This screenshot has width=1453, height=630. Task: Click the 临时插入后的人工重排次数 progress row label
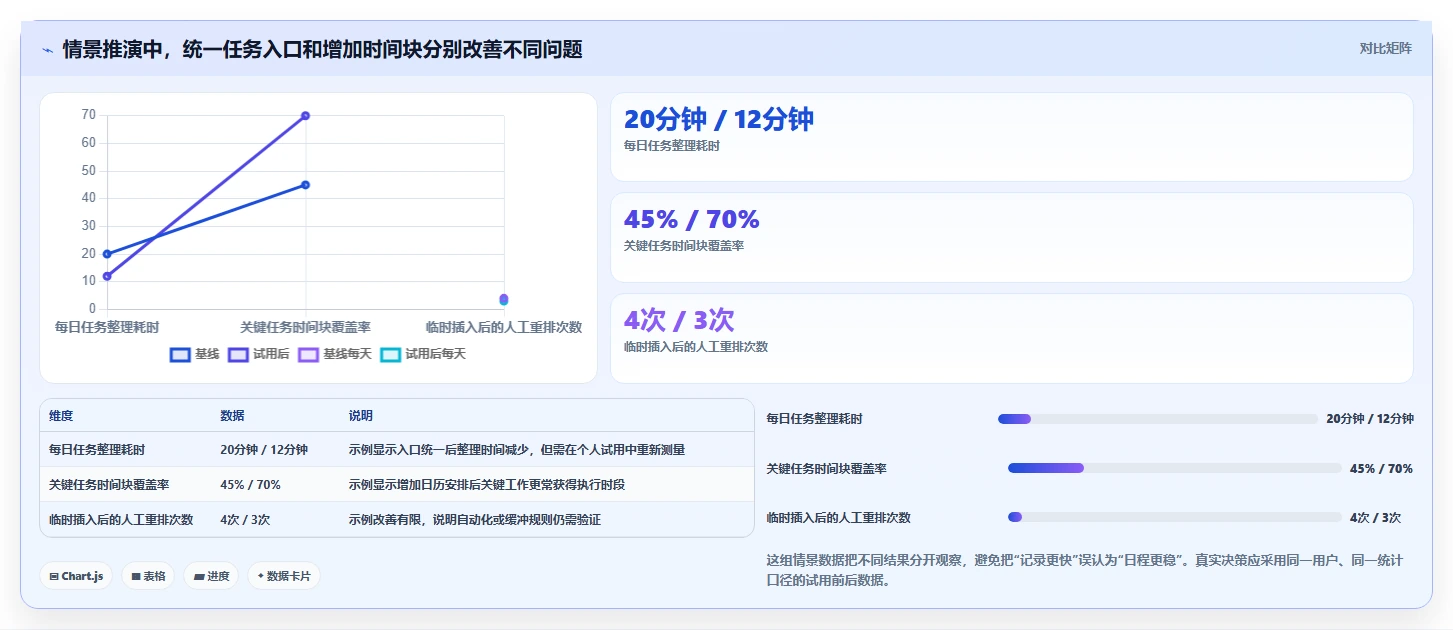(x=838, y=518)
